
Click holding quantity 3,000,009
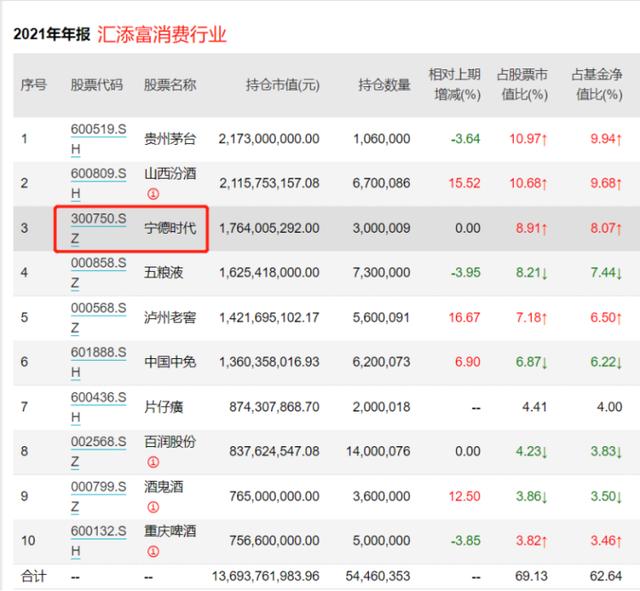coord(382,228)
